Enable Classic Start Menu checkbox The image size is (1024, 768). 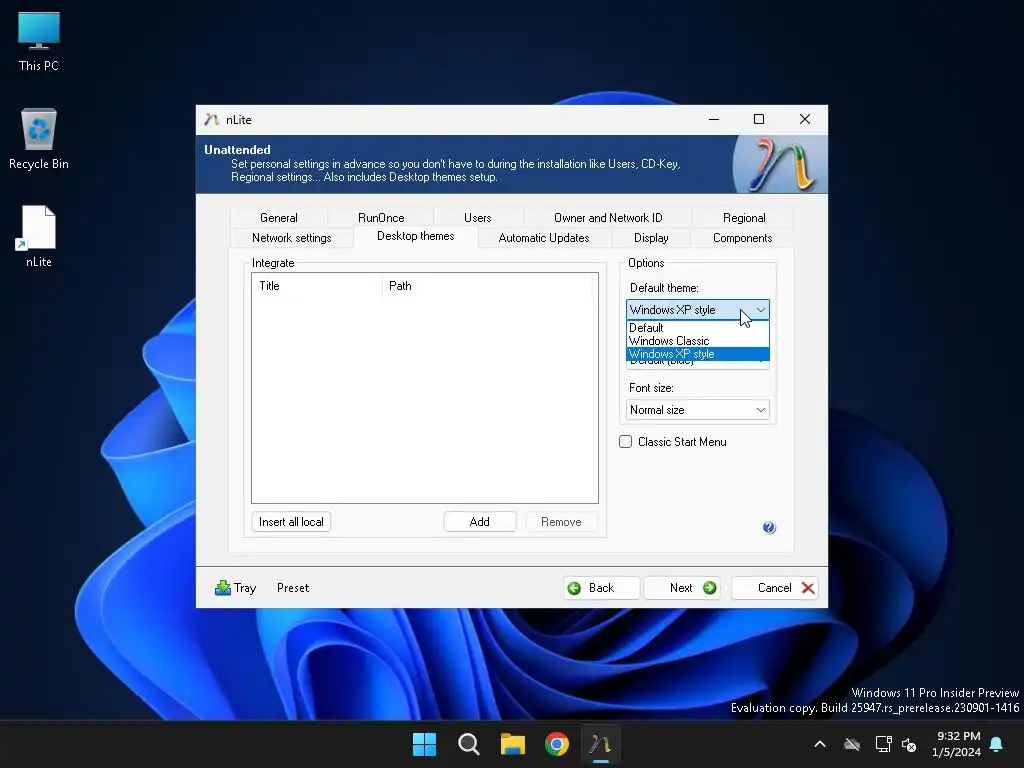[x=626, y=441]
